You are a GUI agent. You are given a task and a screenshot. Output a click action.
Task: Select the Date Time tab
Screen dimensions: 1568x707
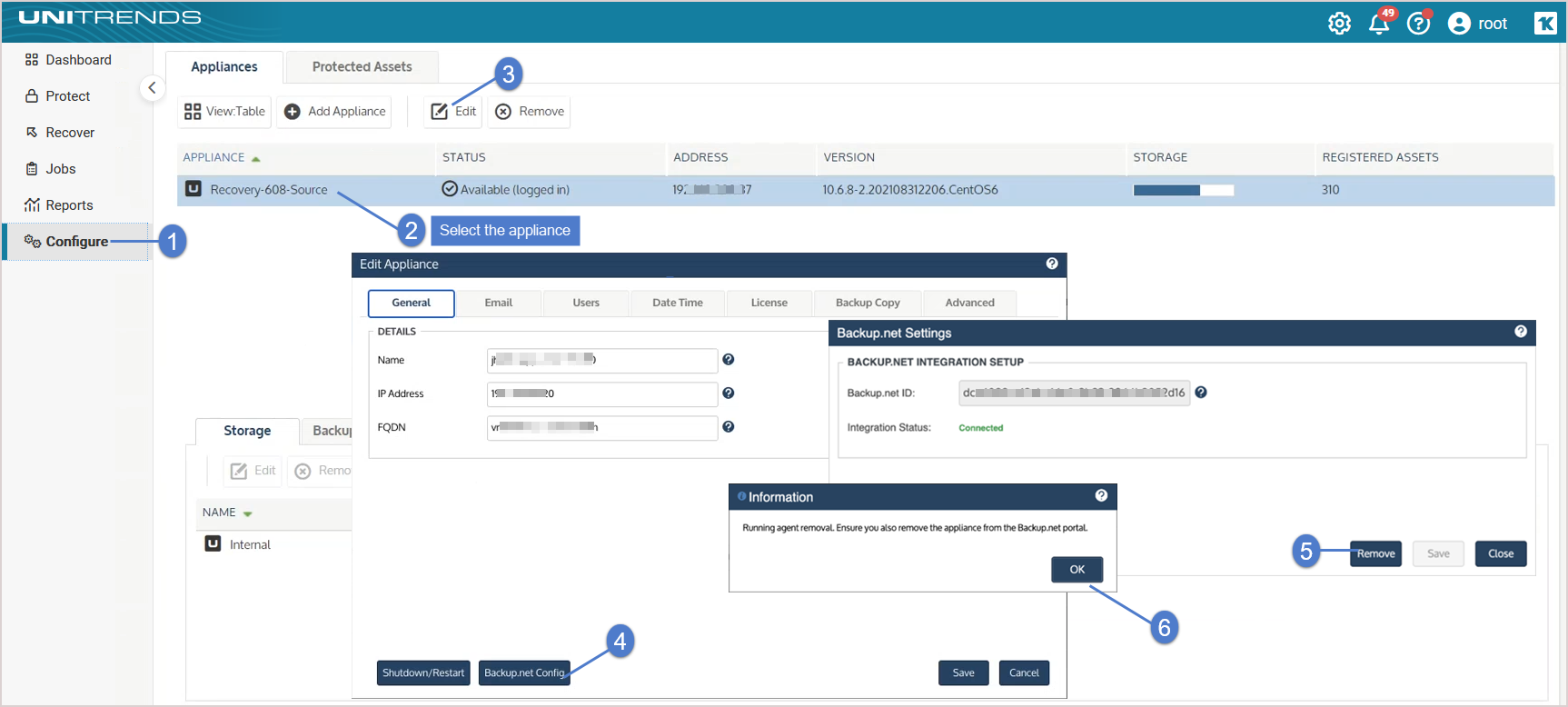[678, 303]
